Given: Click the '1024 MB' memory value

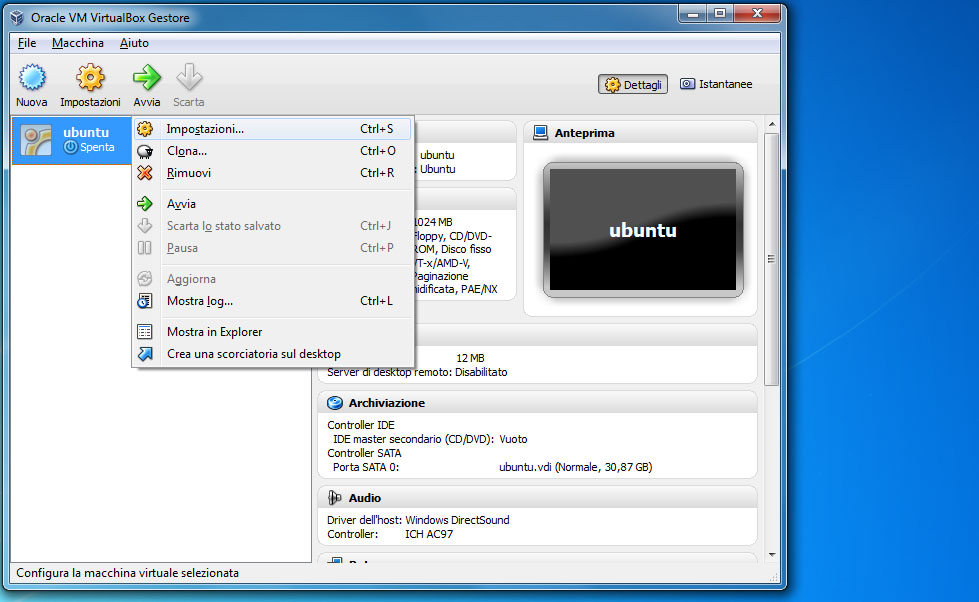Looking at the screenshot, I should click(433, 222).
